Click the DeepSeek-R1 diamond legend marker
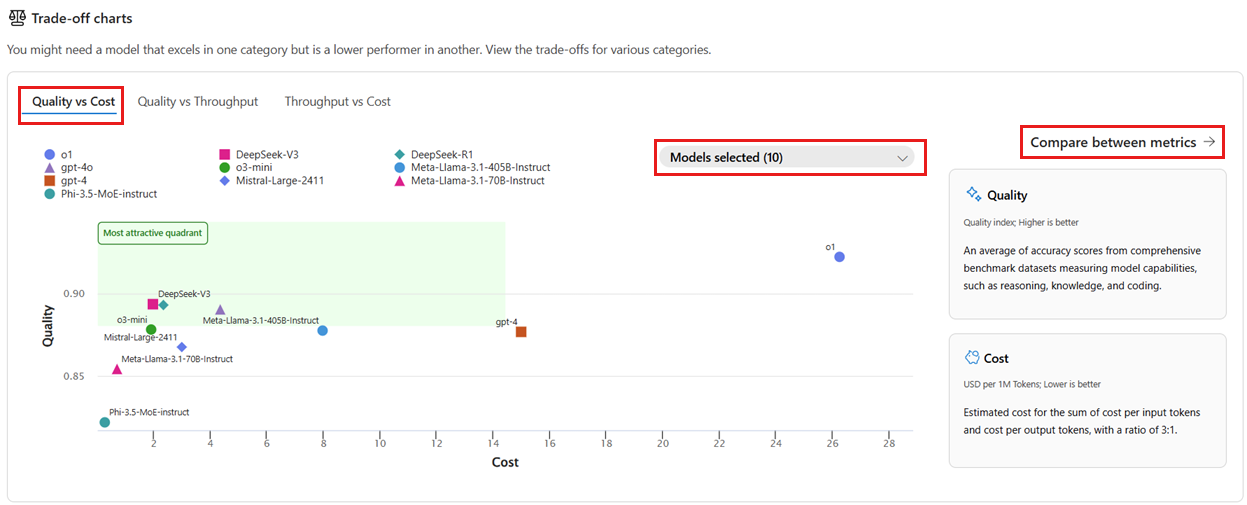Image resolution: width=1247 pixels, height=505 pixels. coord(400,155)
